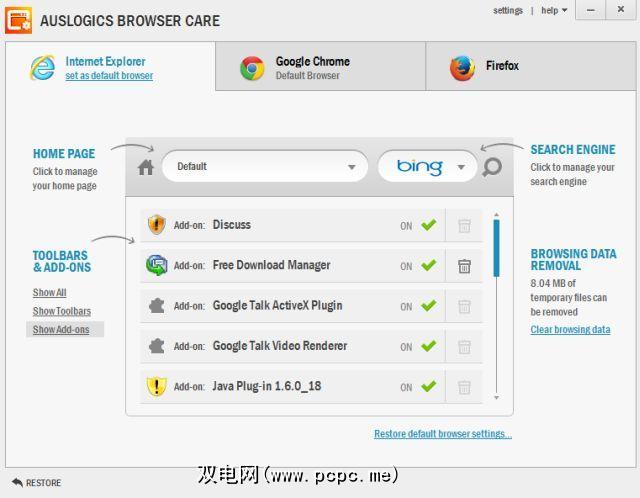Open the help dropdown menu

pyautogui.click(x=554, y=10)
